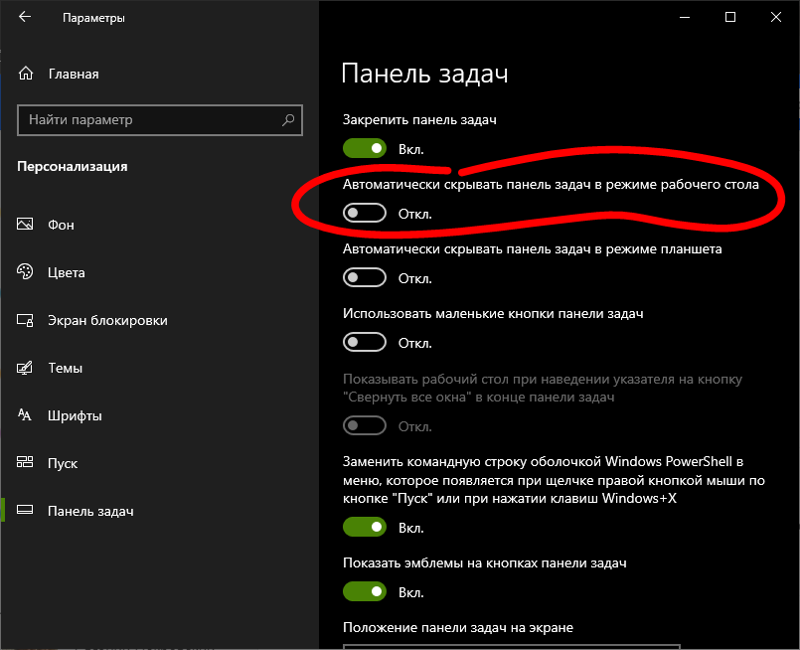Turn on small taskbar buttons toggle
Screen dimensions: 800x650
click(364, 342)
